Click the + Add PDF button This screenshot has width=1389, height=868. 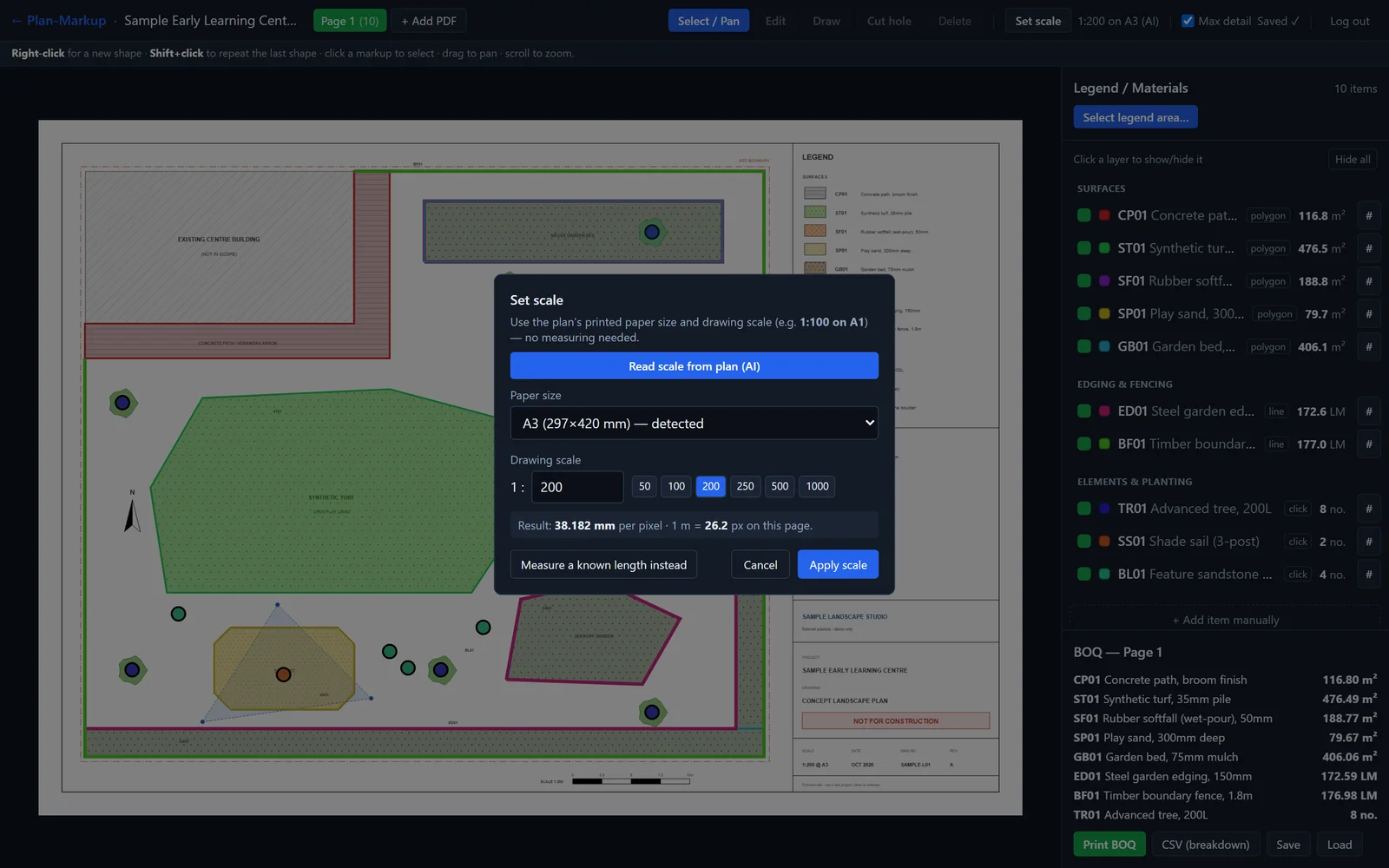(x=429, y=21)
